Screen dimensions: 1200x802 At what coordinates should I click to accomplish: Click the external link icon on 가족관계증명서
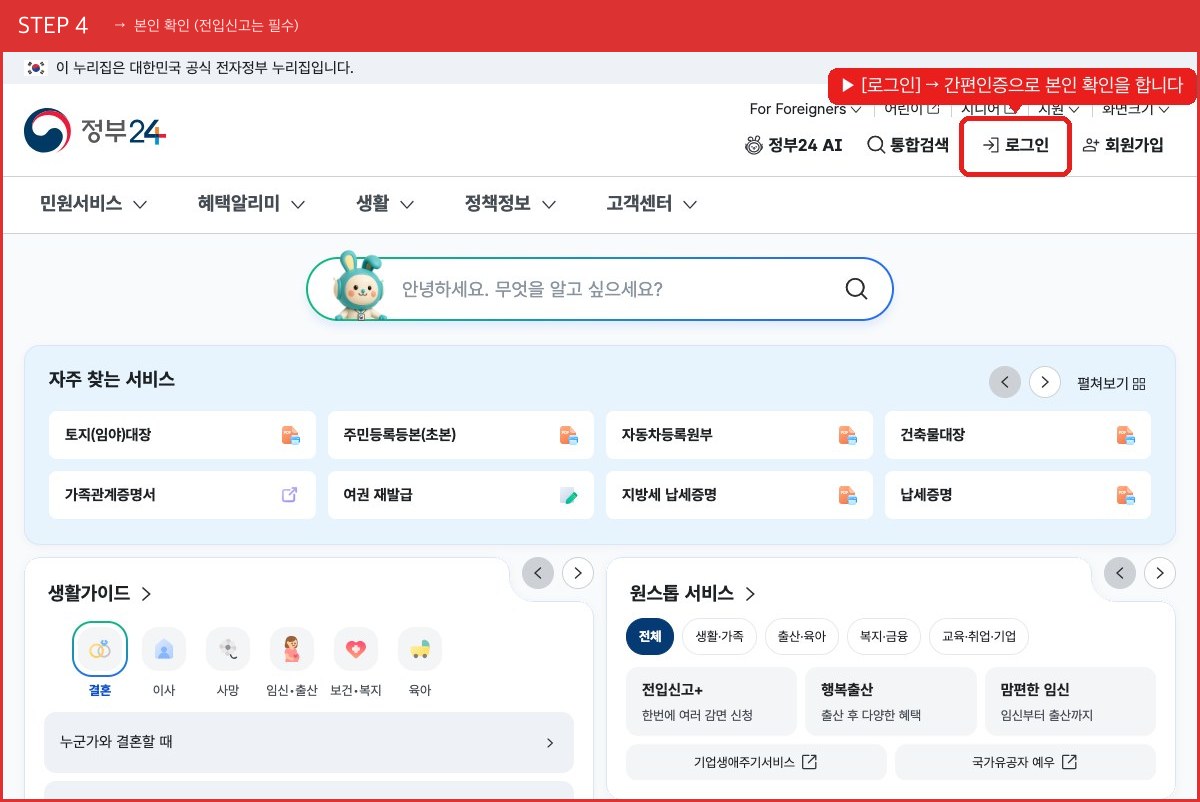[x=290, y=494]
